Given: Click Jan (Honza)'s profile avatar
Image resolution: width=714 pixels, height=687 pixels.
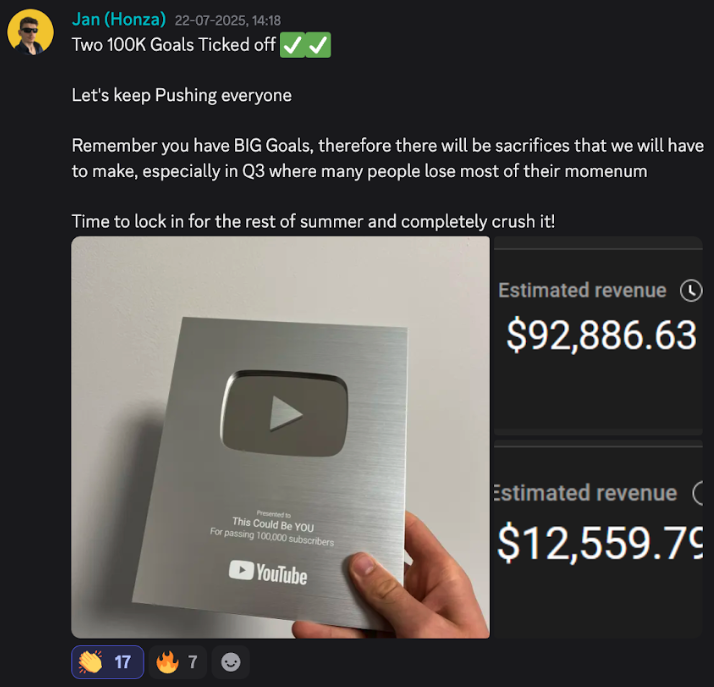Looking at the screenshot, I should pyautogui.click(x=31, y=32).
